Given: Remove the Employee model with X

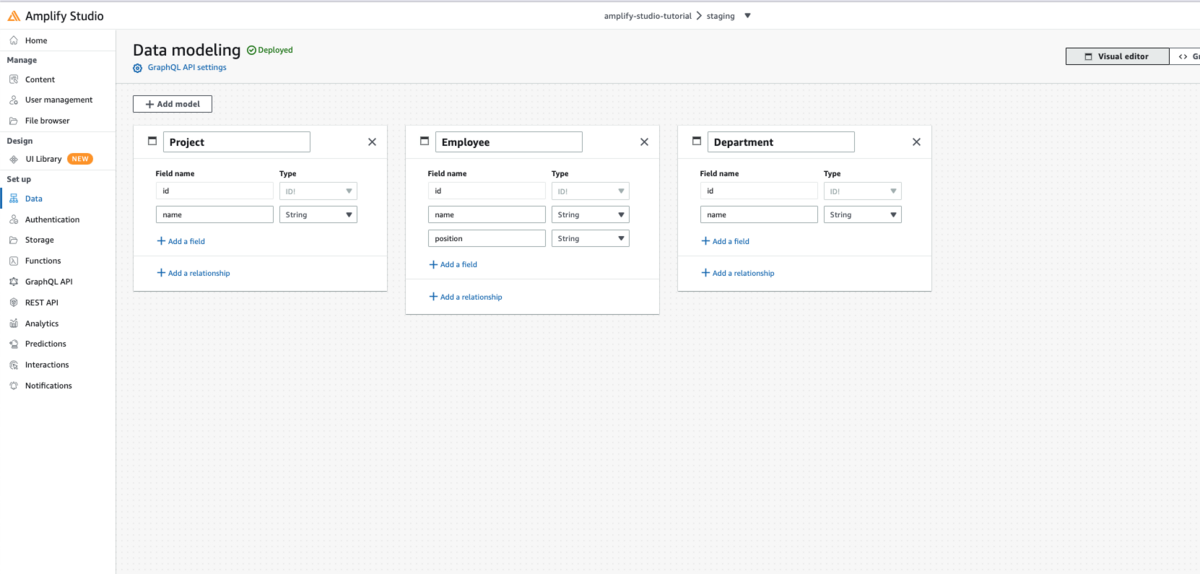Looking at the screenshot, I should coord(644,142).
